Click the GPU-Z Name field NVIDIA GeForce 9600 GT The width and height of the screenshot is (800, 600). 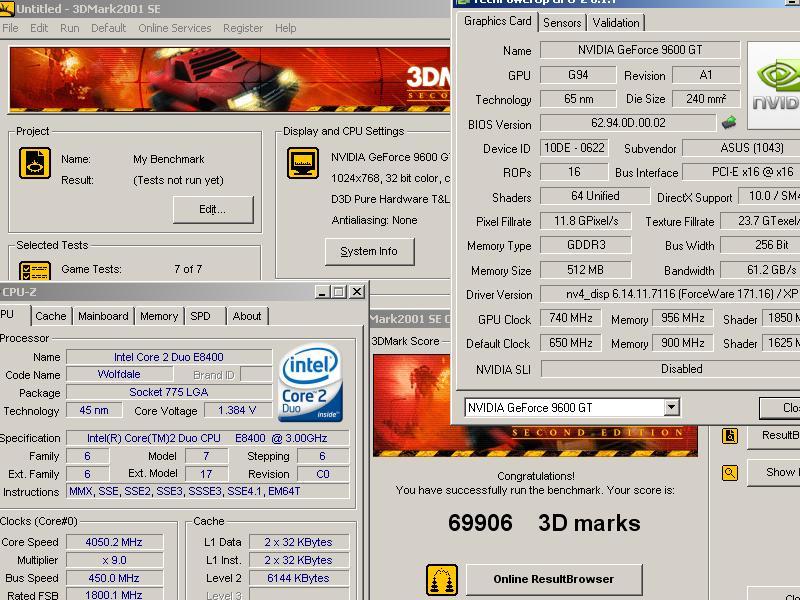coord(640,50)
